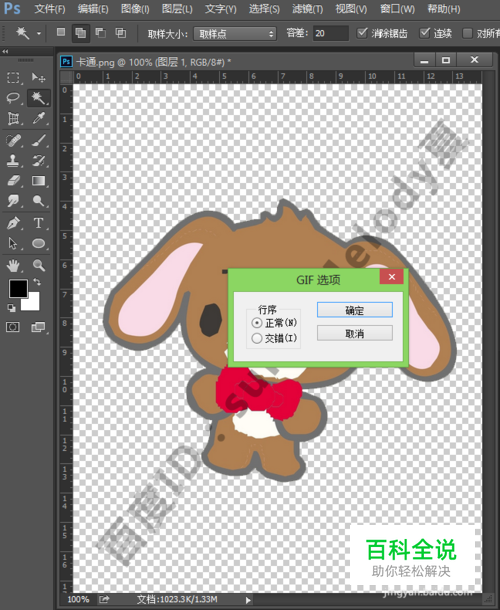Viewport: 500px width, 610px height.
Task: Toggle the 消除锯齿 anti-alias checkbox
Action: tap(362, 33)
